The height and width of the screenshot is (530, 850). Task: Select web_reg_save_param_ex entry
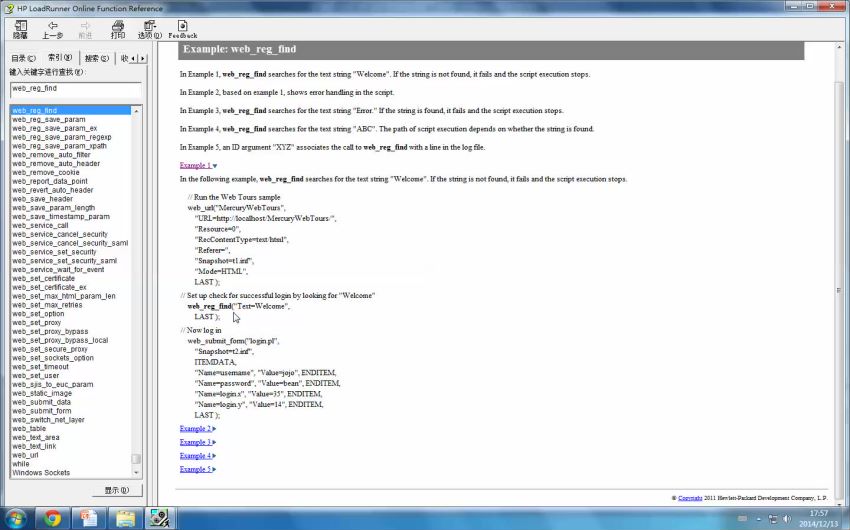pyautogui.click(x=54, y=128)
